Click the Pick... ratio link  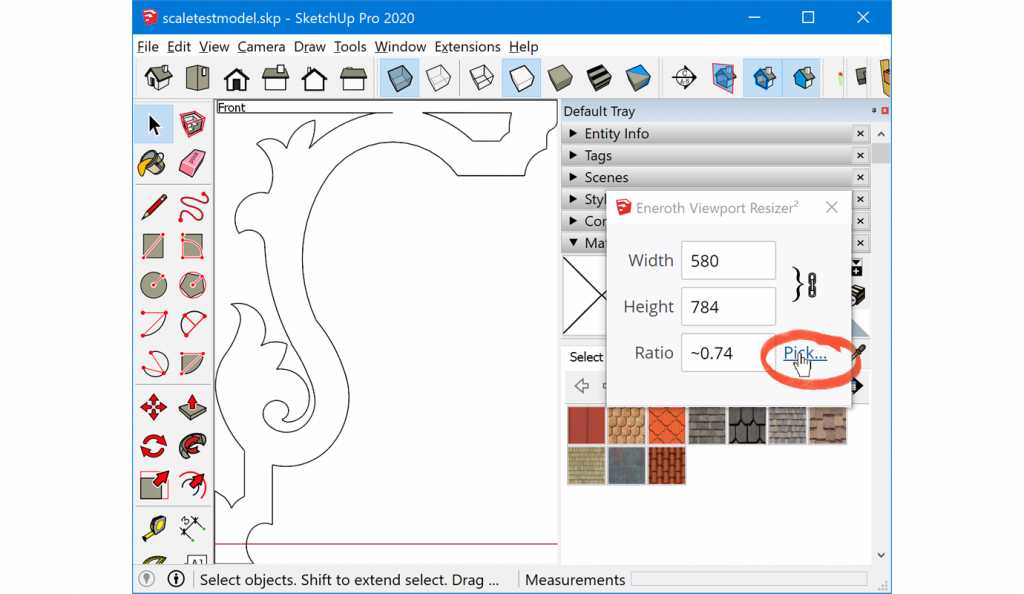(x=804, y=353)
